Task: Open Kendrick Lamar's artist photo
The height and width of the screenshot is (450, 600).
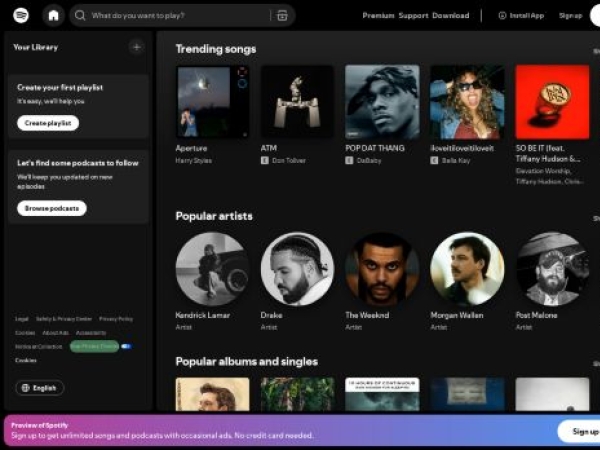Action: [x=212, y=269]
